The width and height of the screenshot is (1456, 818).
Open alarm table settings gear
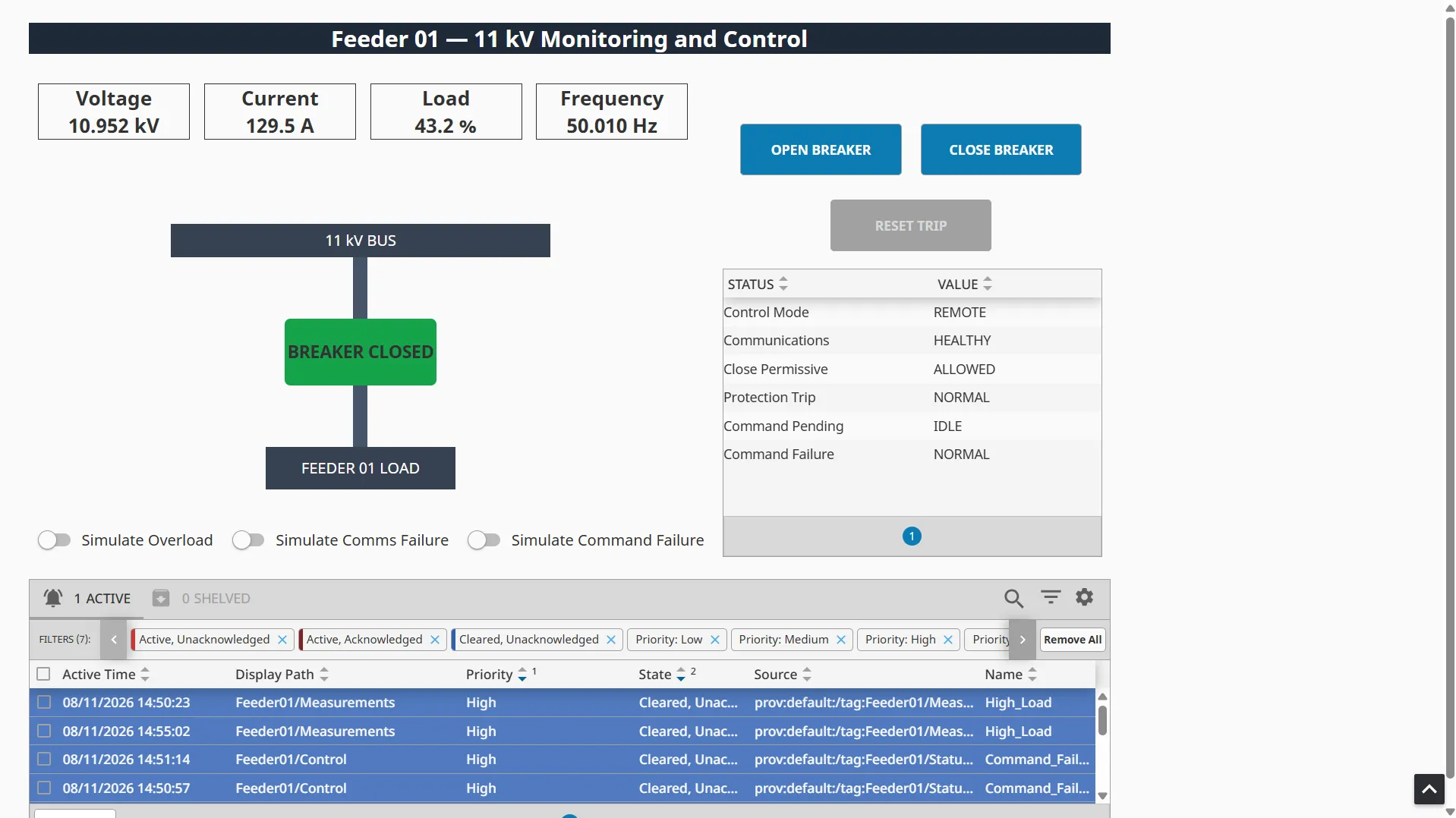point(1085,598)
